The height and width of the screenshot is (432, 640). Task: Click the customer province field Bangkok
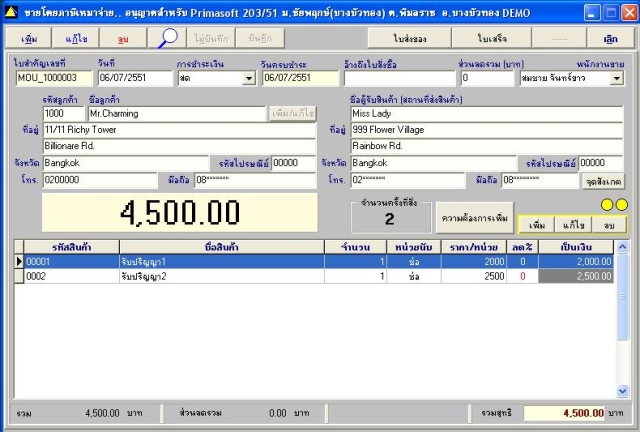coord(126,163)
